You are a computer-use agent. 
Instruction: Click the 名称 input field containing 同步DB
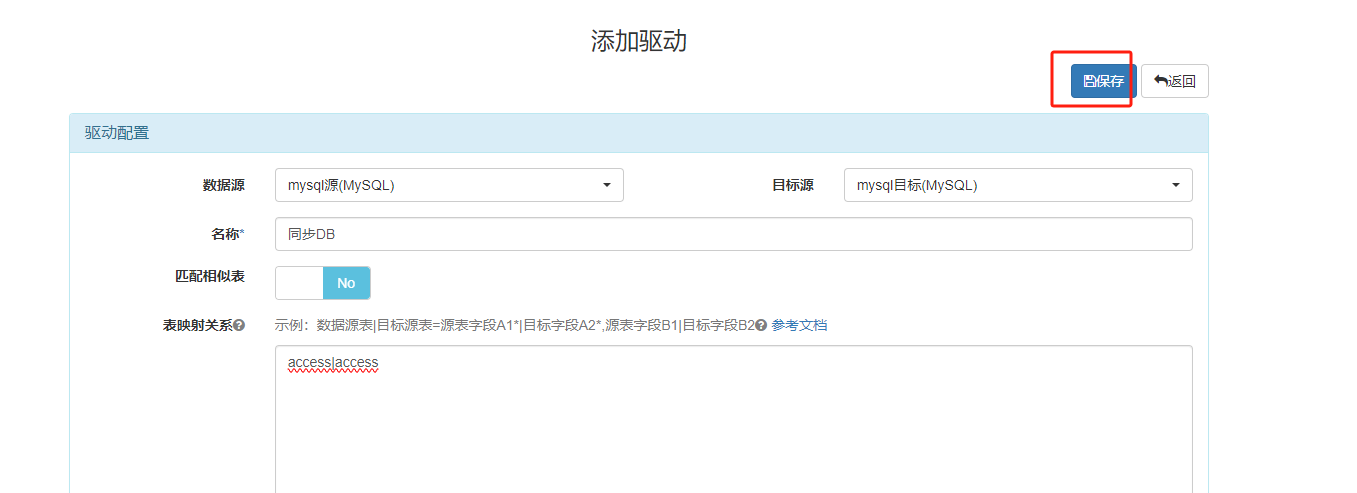[734, 234]
